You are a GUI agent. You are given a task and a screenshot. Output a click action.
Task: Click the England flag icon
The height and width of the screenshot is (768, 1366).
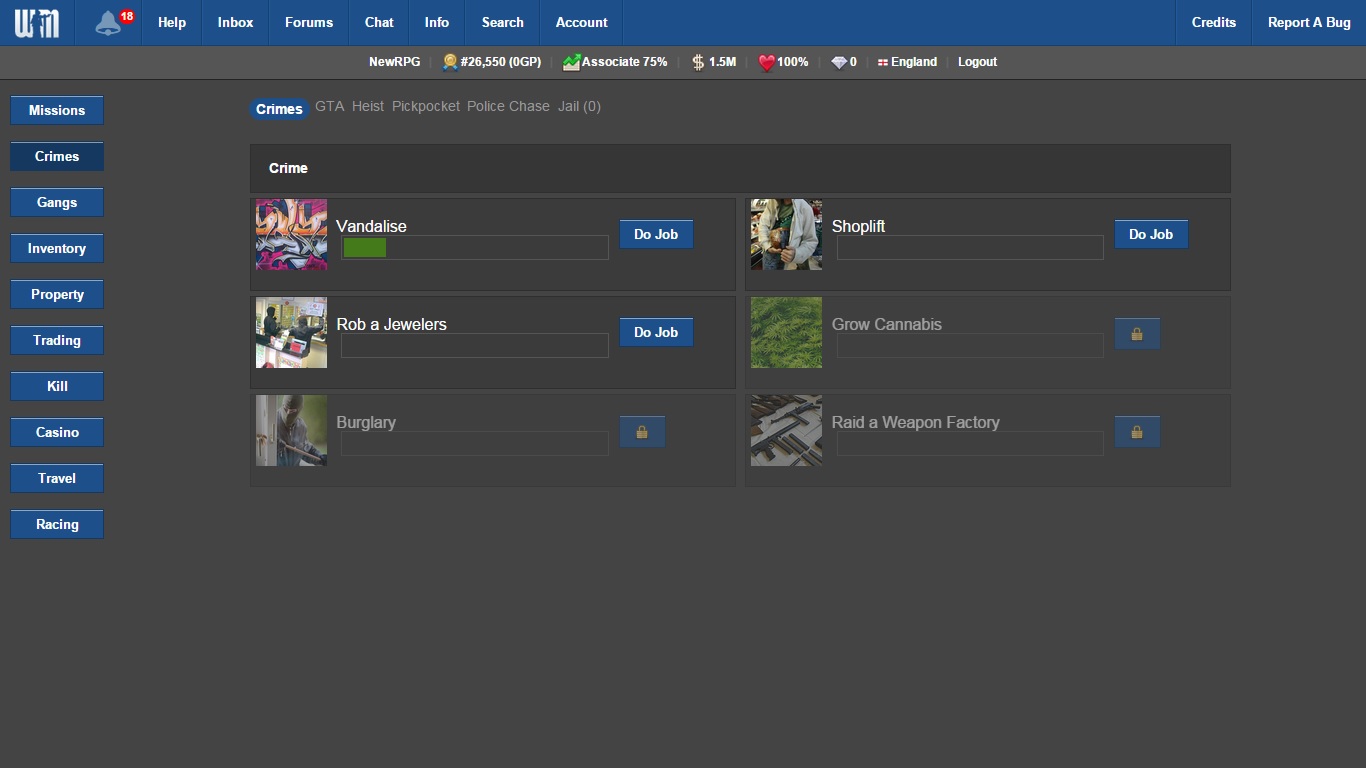pos(883,62)
